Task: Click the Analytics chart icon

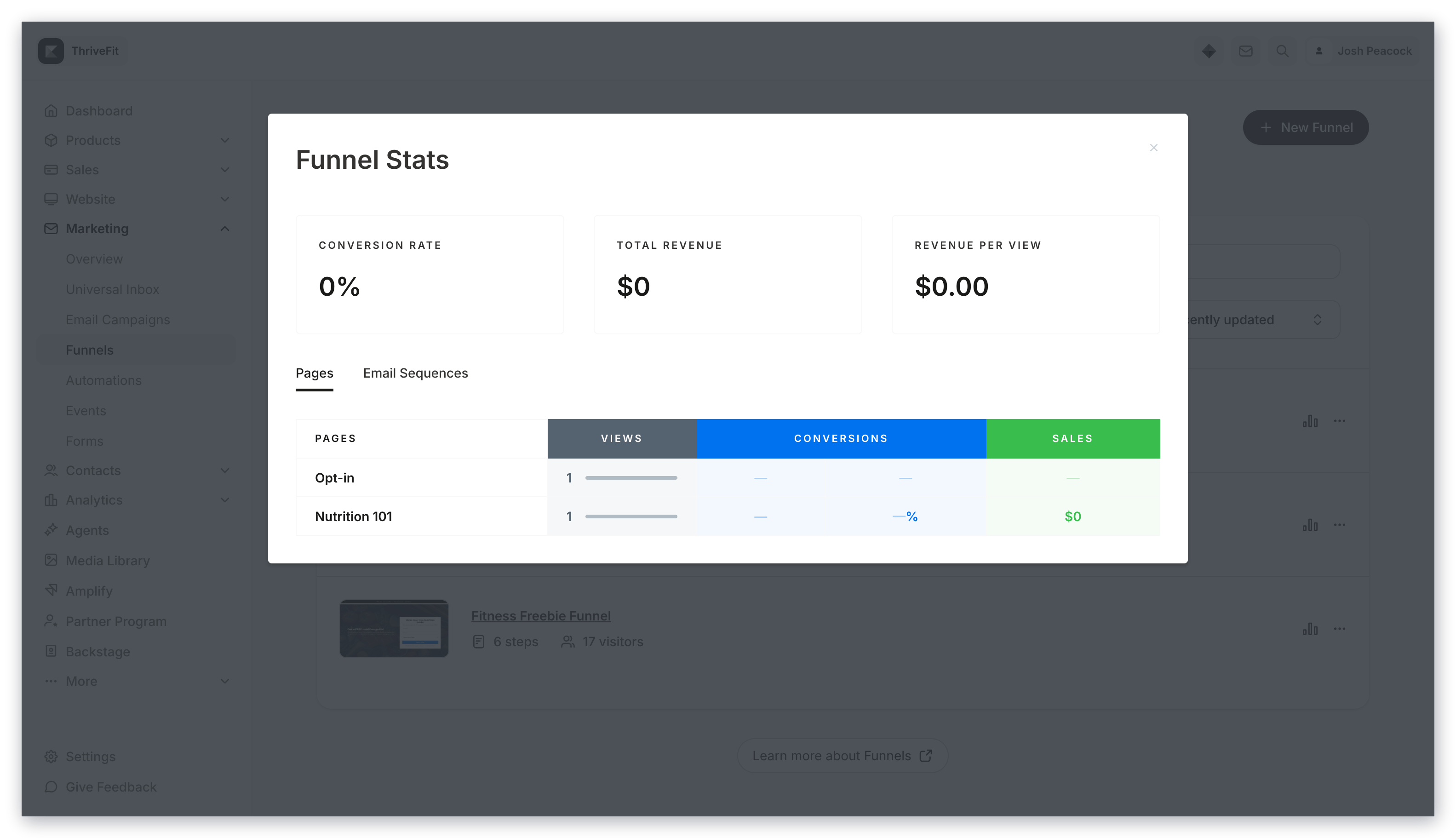Action: [51, 499]
